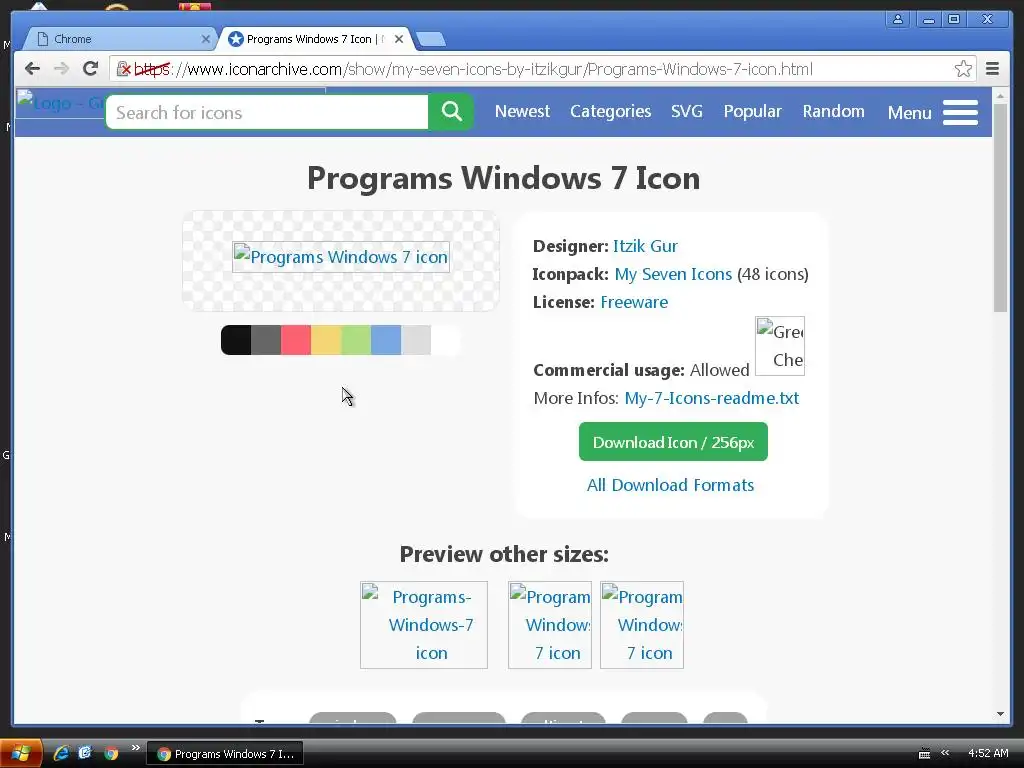The image size is (1024, 768).
Task: Open the SVG menu item
Action: point(686,112)
